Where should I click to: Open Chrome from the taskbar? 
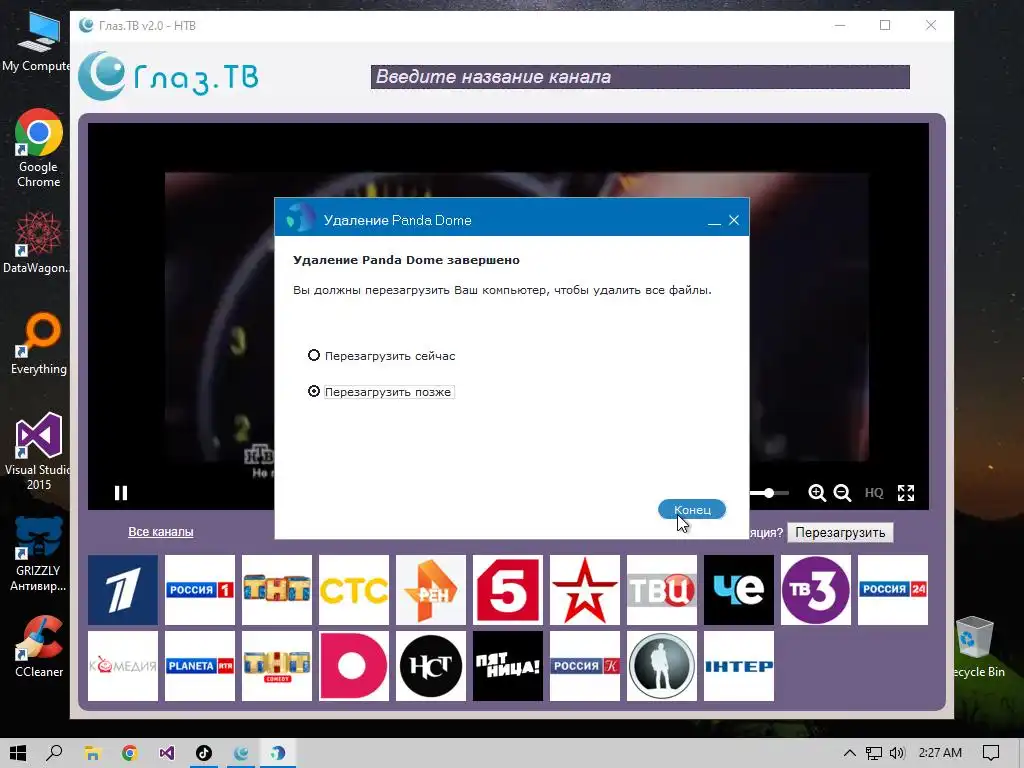[x=129, y=753]
